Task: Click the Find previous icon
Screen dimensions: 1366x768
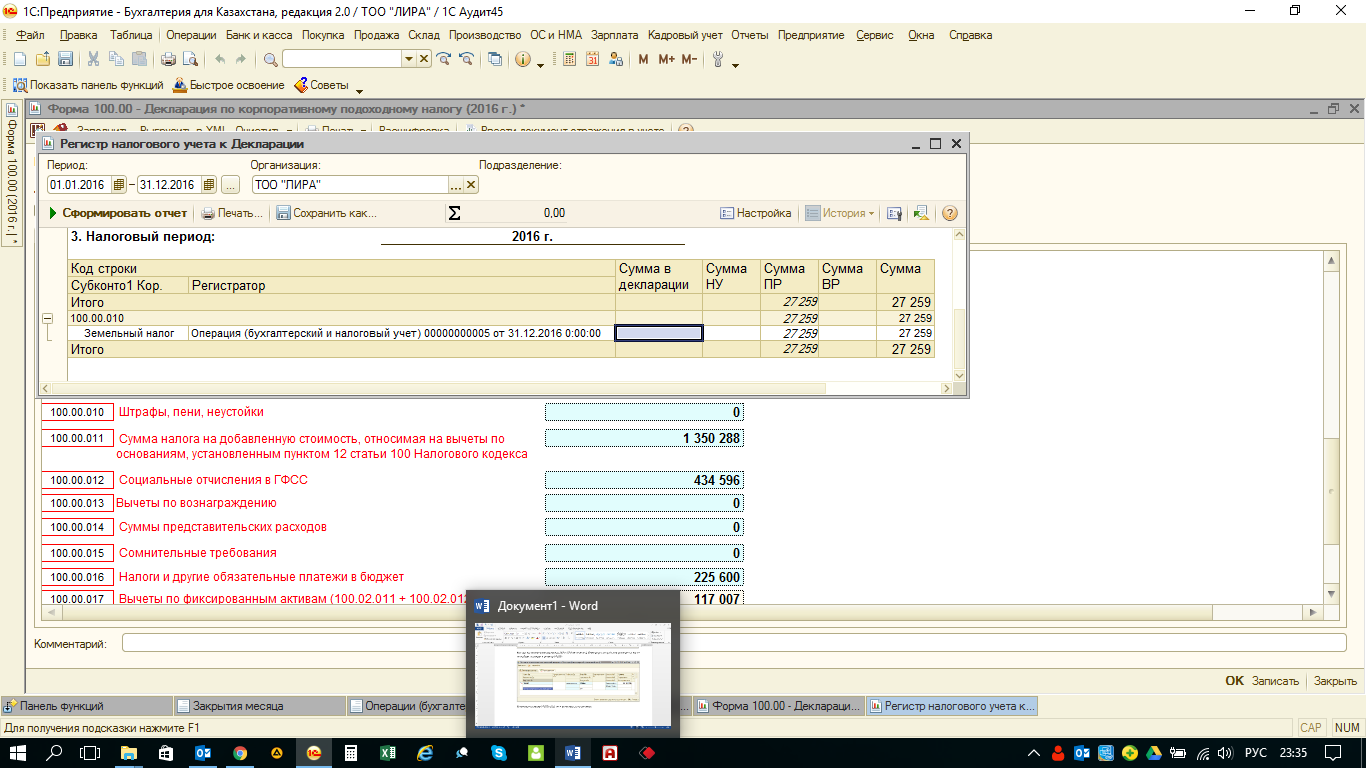Action: point(466,59)
